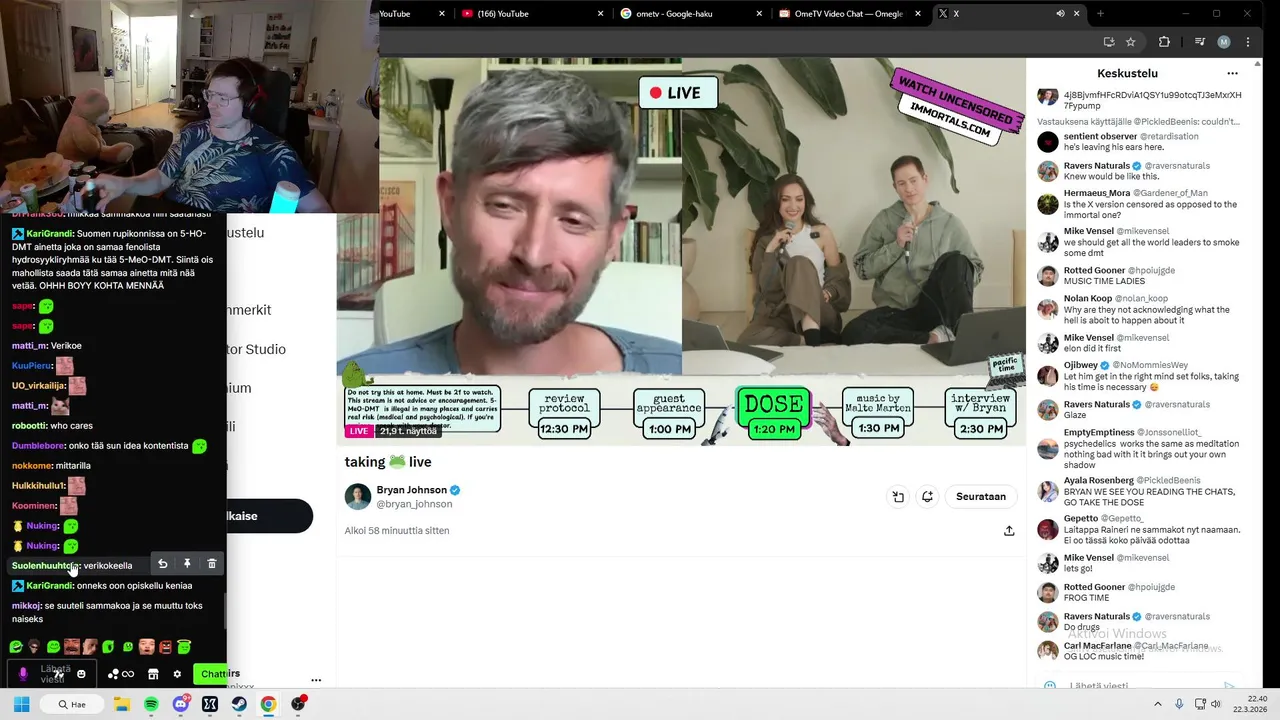Open Spotify from taskbar
1280x720 pixels.
(151, 704)
